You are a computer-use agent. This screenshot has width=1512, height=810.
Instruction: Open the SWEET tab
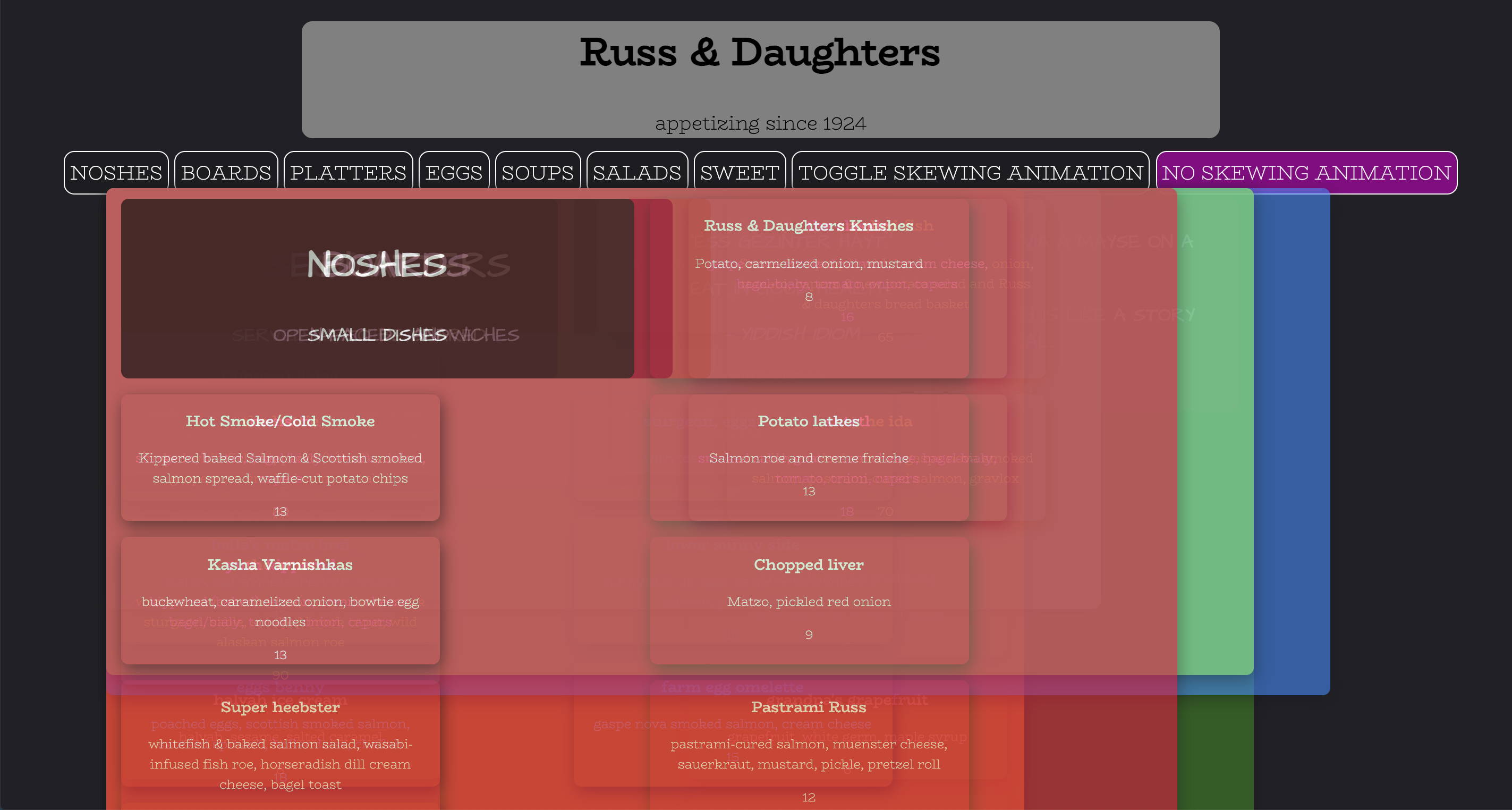740,172
